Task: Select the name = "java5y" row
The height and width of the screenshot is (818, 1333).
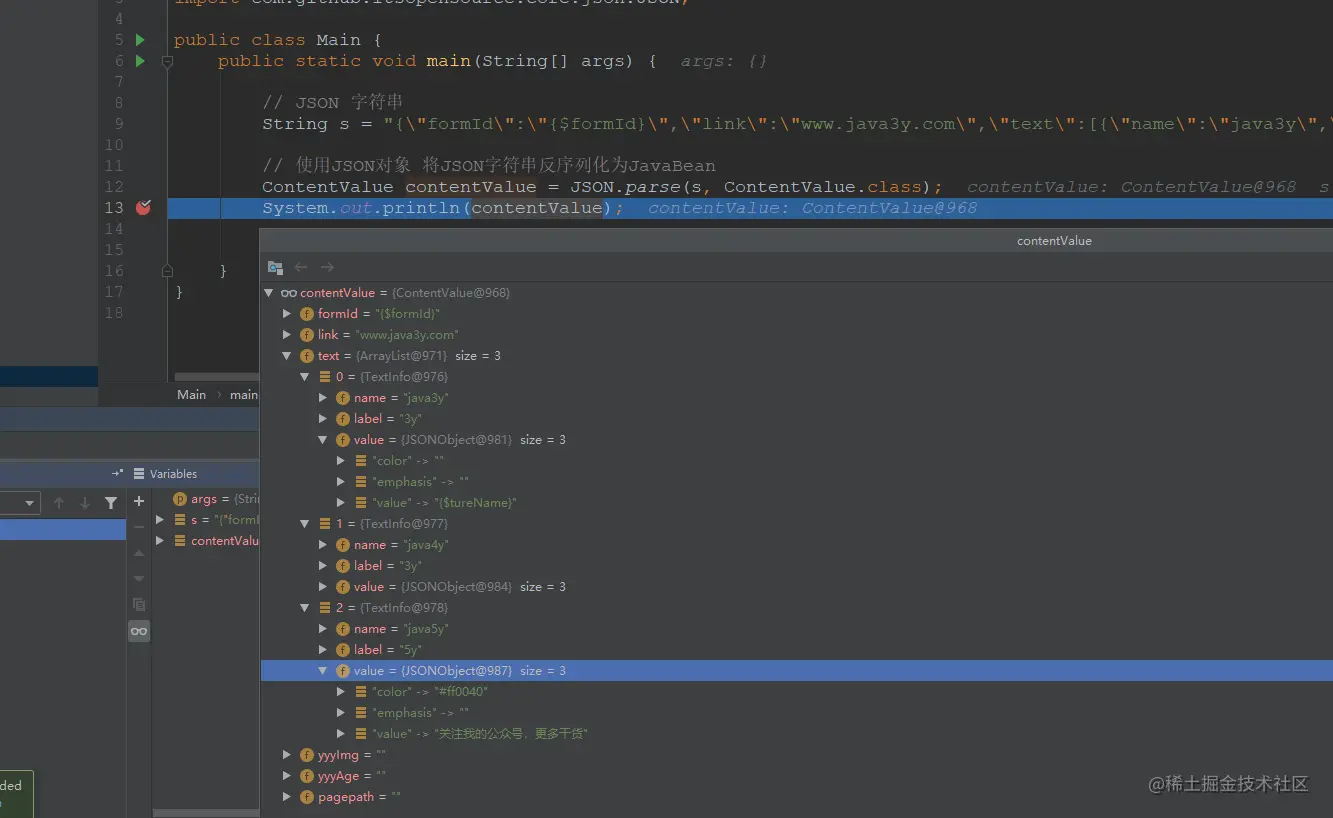Action: pos(796,629)
